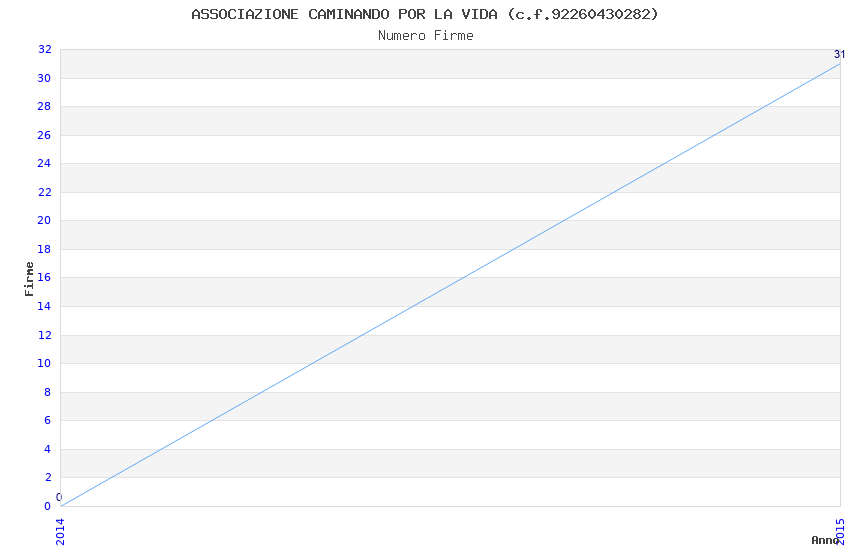Click the y-axis tick value 2
The image size is (850, 550).
click(x=48, y=477)
